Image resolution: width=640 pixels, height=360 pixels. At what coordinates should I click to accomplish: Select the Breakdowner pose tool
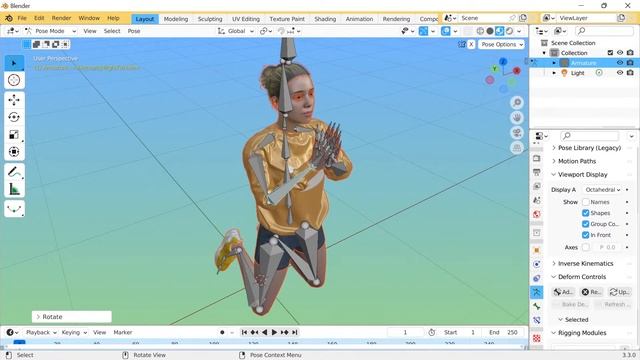(x=14, y=209)
